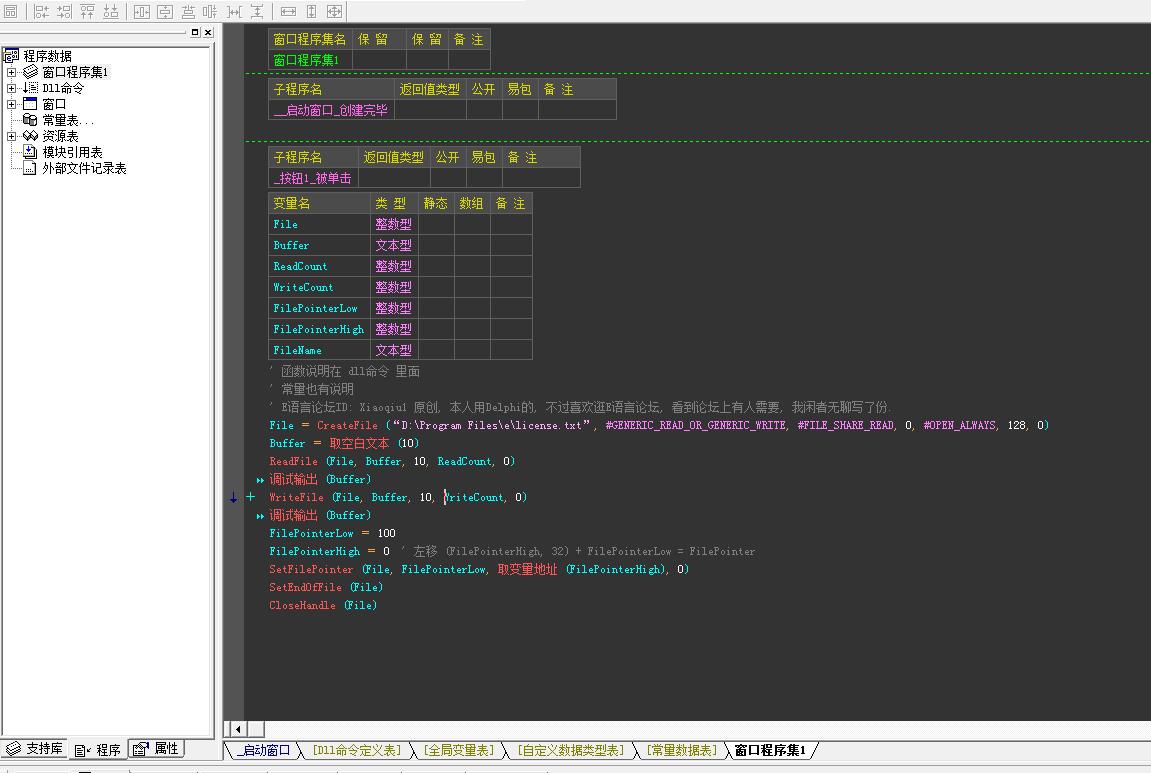This screenshot has height=773, width=1151.
Task: Switch to the 属性 panel tab
Action: 156,749
